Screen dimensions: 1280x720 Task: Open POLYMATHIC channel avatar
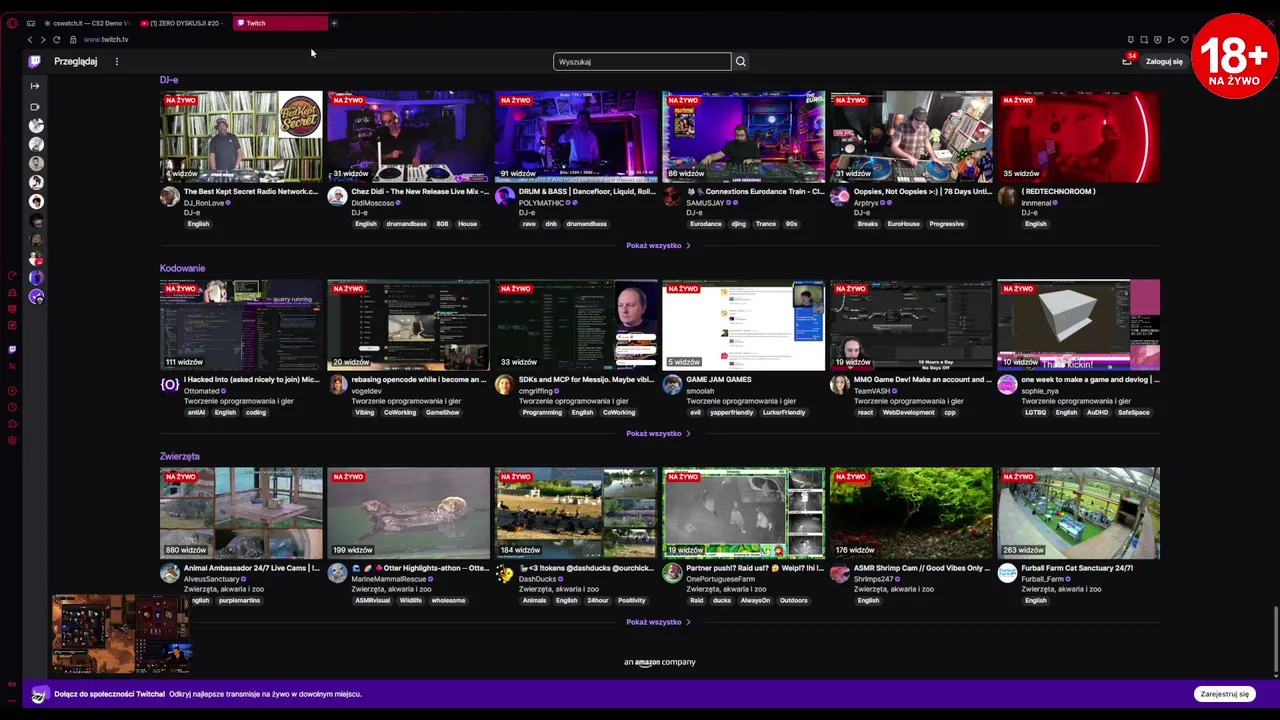(505, 196)
